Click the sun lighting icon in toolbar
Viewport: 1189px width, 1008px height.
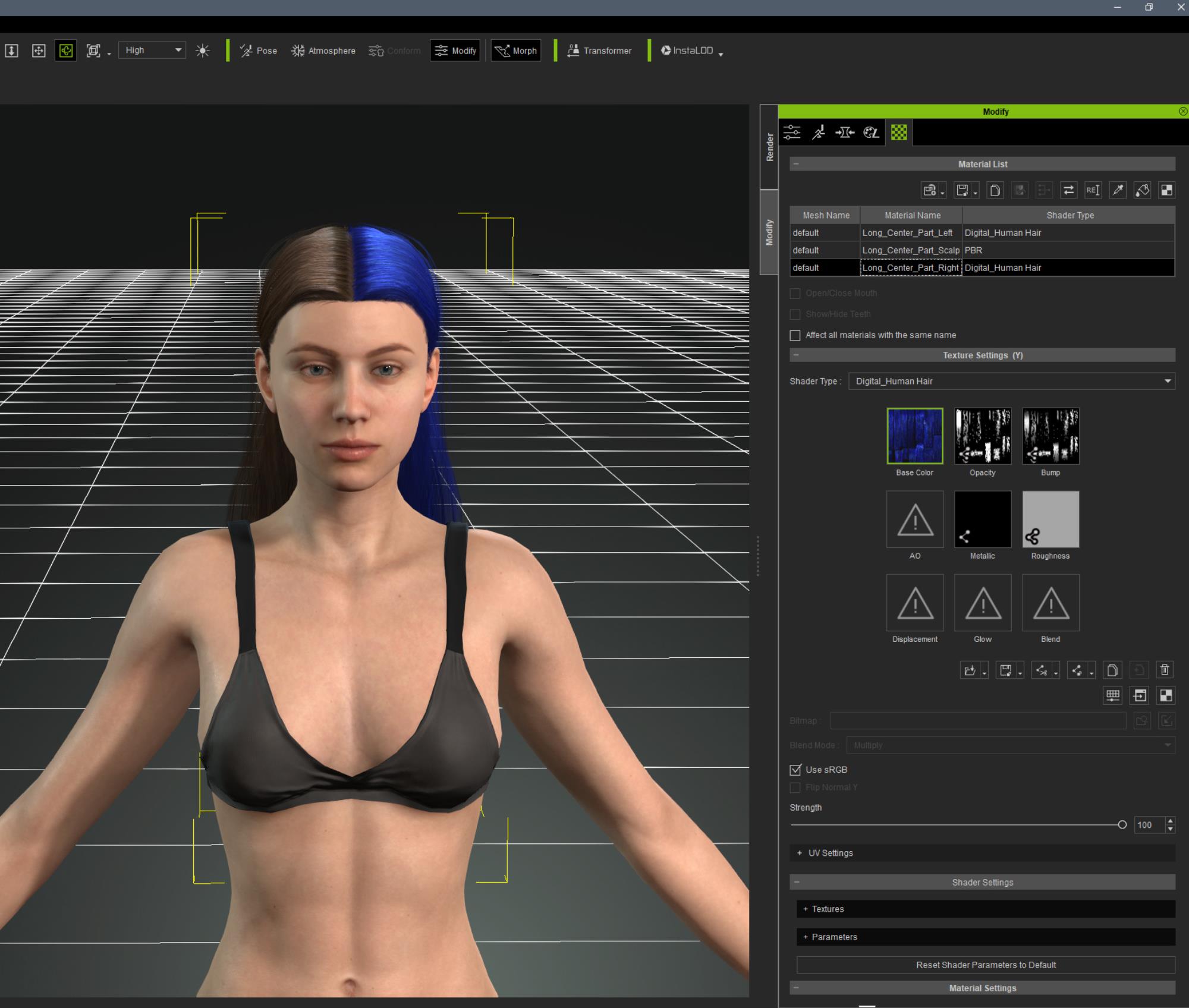coord(203,51)
